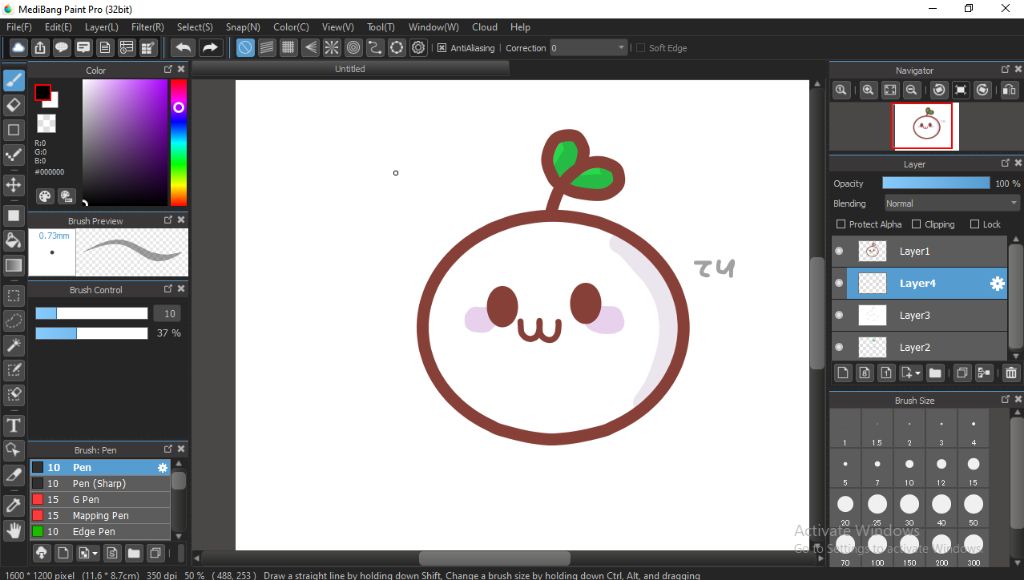Select the Brush tool in left toolbar

point(14,80)
